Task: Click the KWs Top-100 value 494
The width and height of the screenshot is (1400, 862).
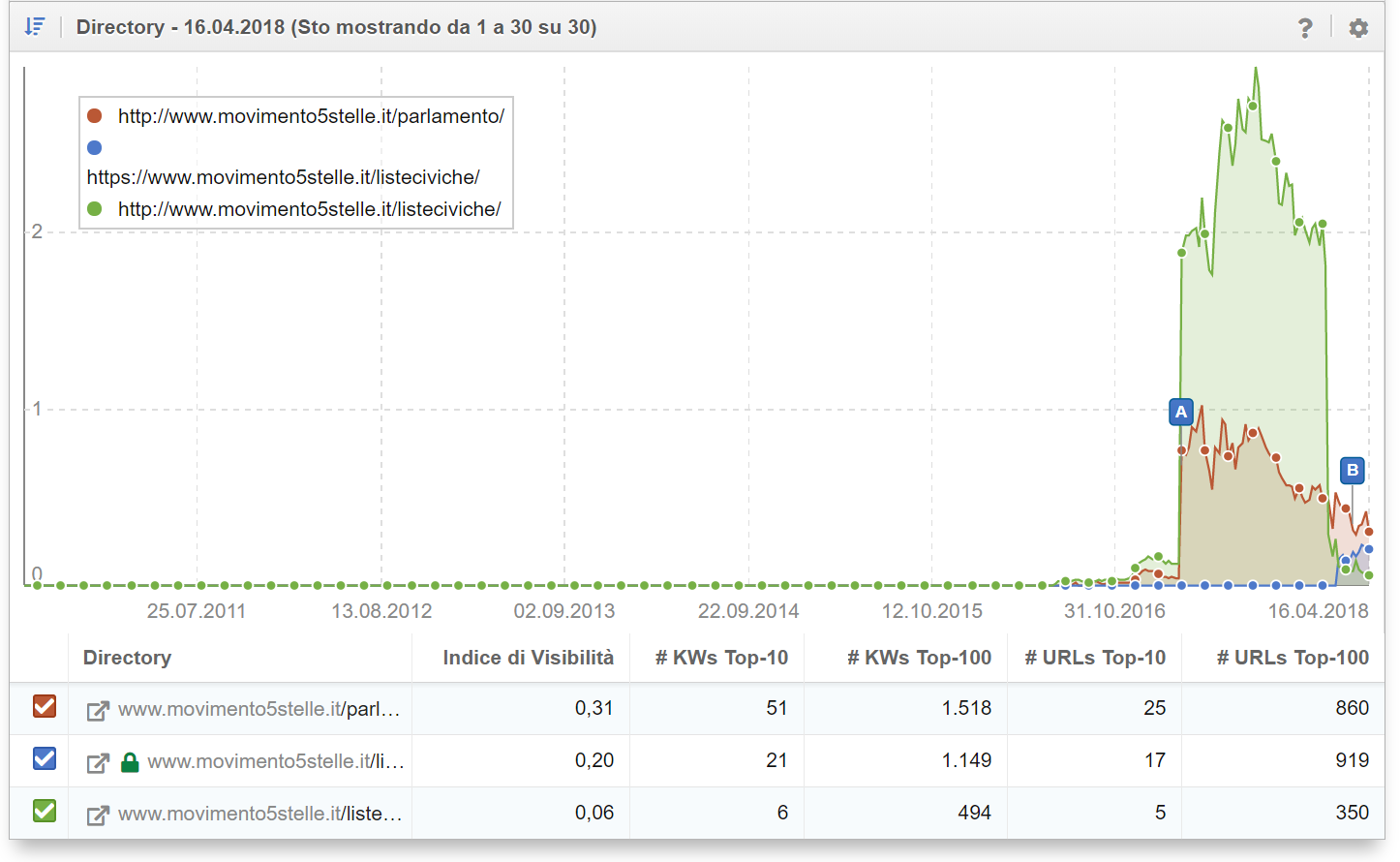Action: tap(974, 813)
